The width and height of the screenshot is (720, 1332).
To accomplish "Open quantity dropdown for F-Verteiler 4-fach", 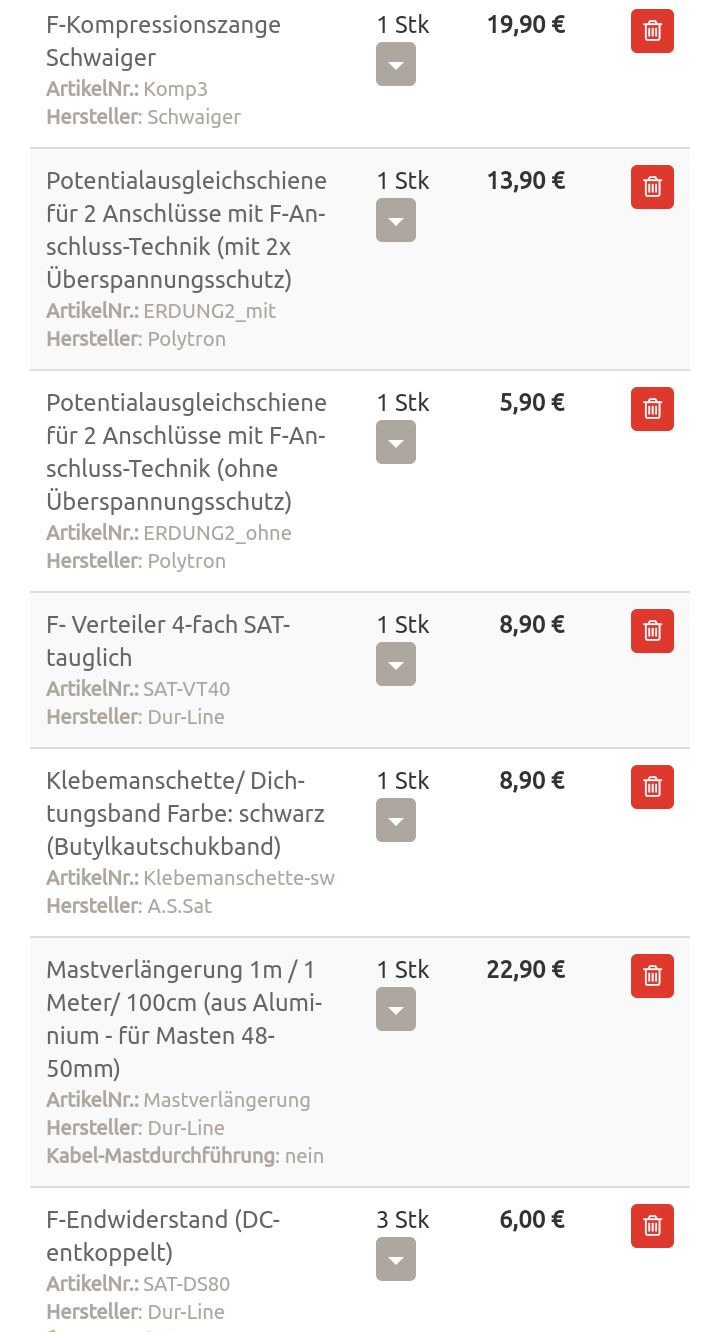I will coord(396,665).
